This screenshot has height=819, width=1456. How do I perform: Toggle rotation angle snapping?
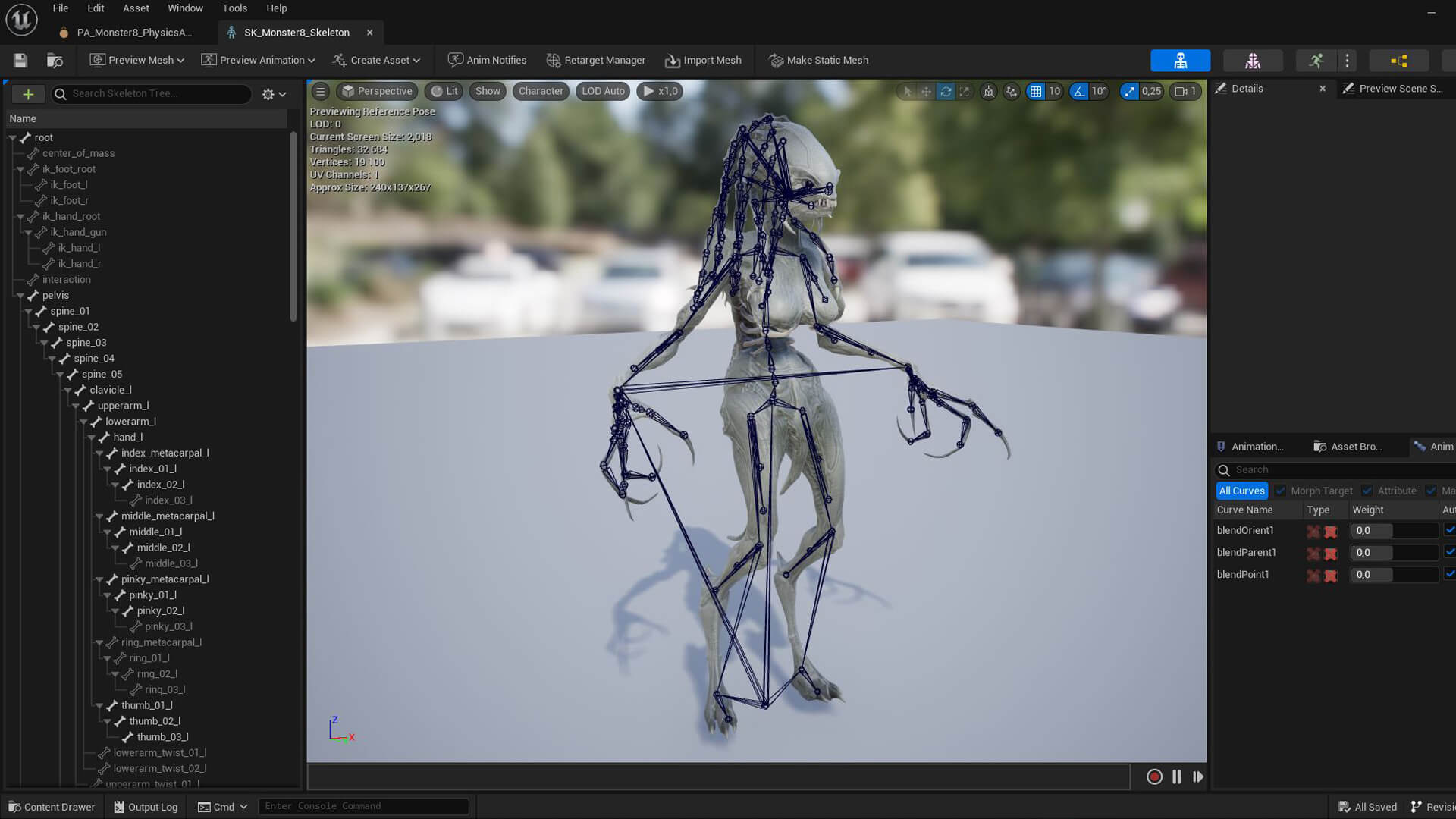click(1079, 91)
